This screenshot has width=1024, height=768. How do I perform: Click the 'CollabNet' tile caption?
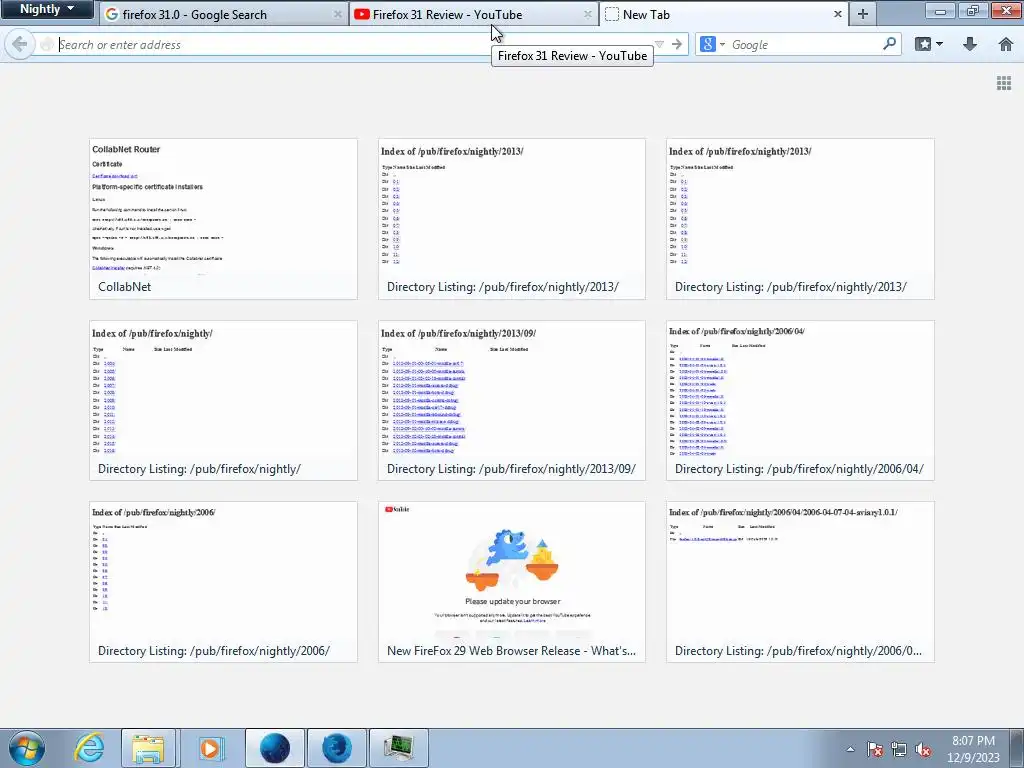coord(124,287)
